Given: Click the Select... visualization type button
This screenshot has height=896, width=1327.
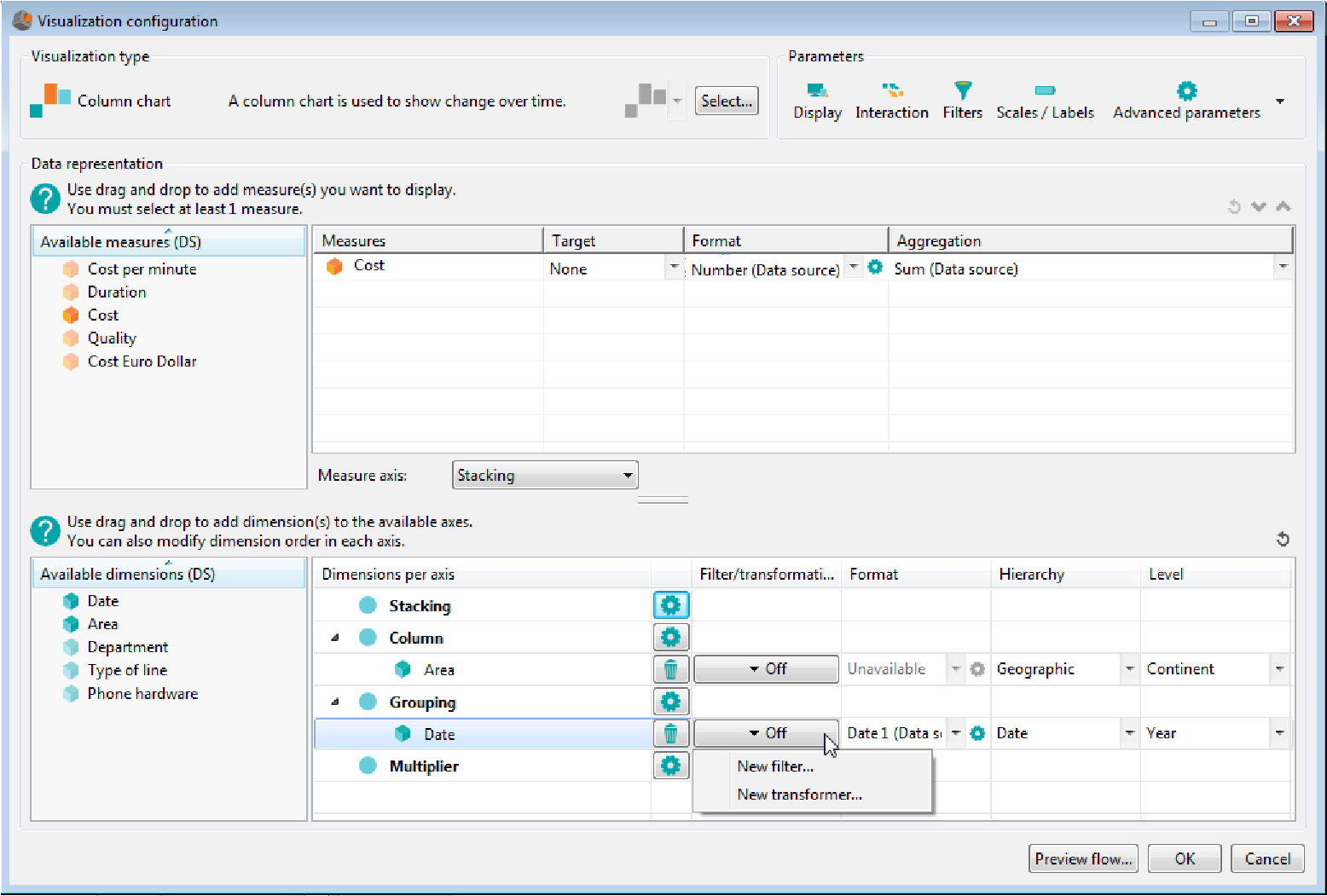Looking at the screenshot, I should [727, 101].
